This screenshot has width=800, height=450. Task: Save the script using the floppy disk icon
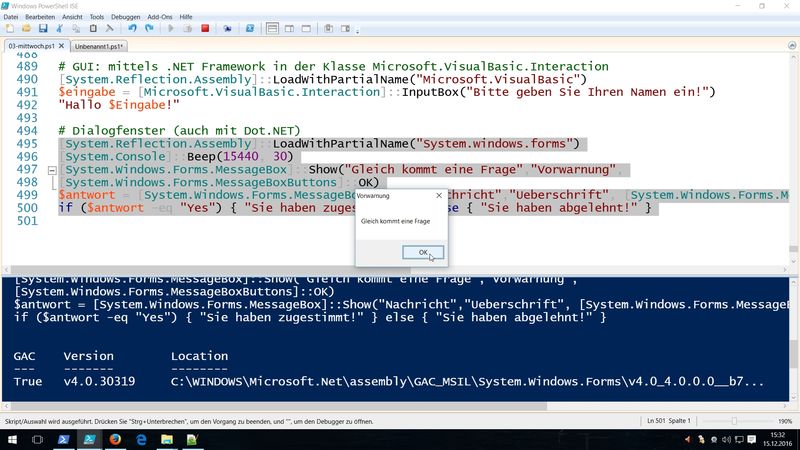pos(43,29)
